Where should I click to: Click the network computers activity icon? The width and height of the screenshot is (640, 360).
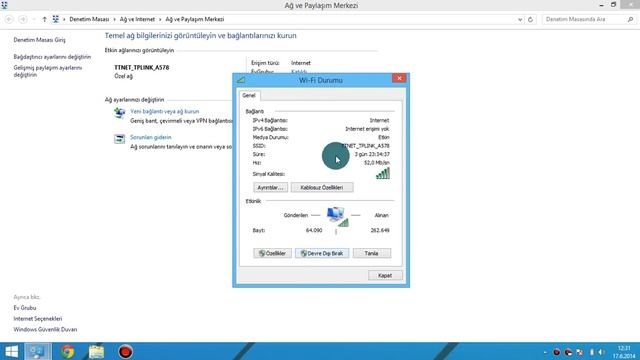pos(337,216)
